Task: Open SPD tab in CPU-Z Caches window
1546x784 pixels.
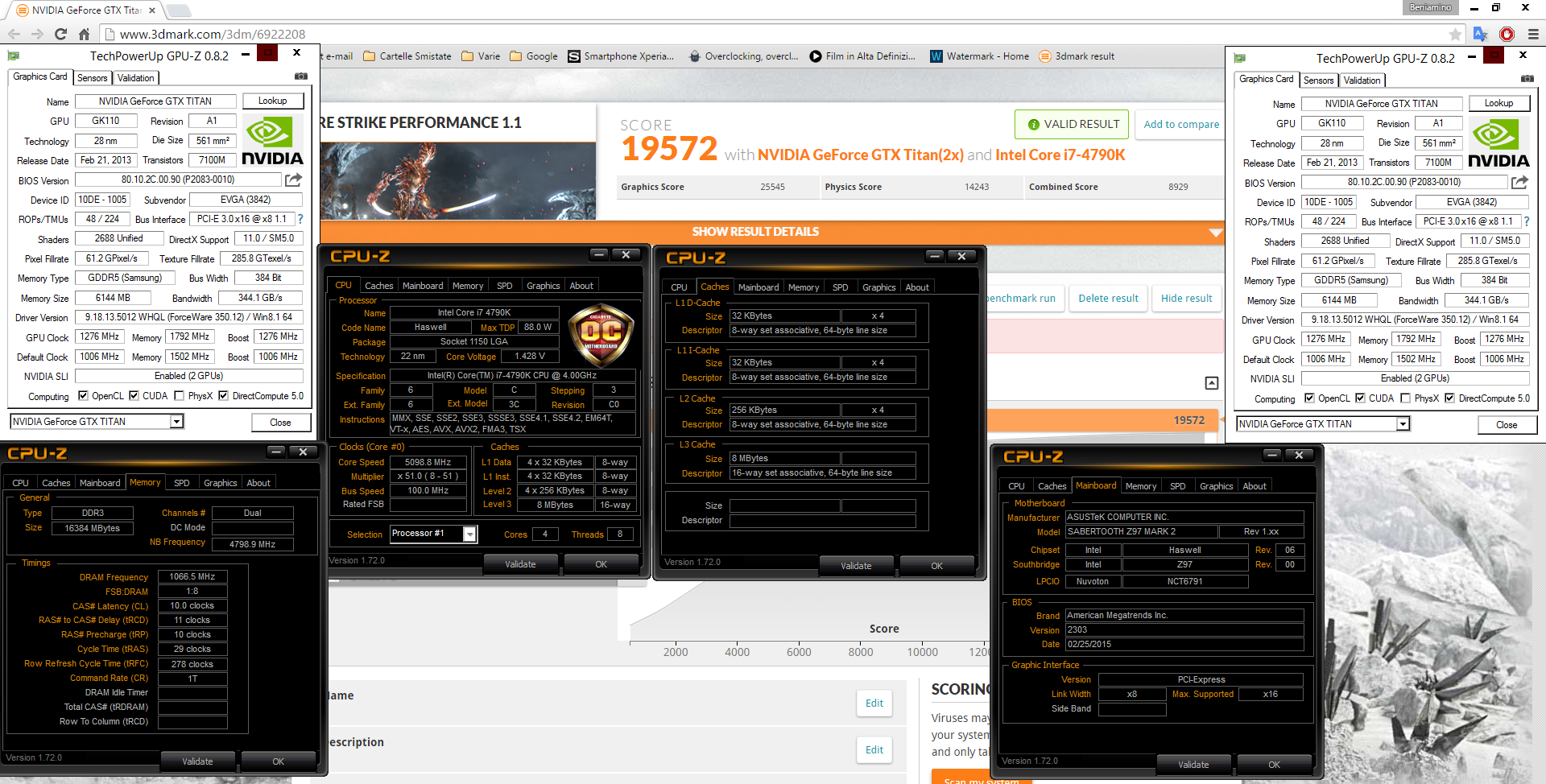Action: (x=840, y=287)
